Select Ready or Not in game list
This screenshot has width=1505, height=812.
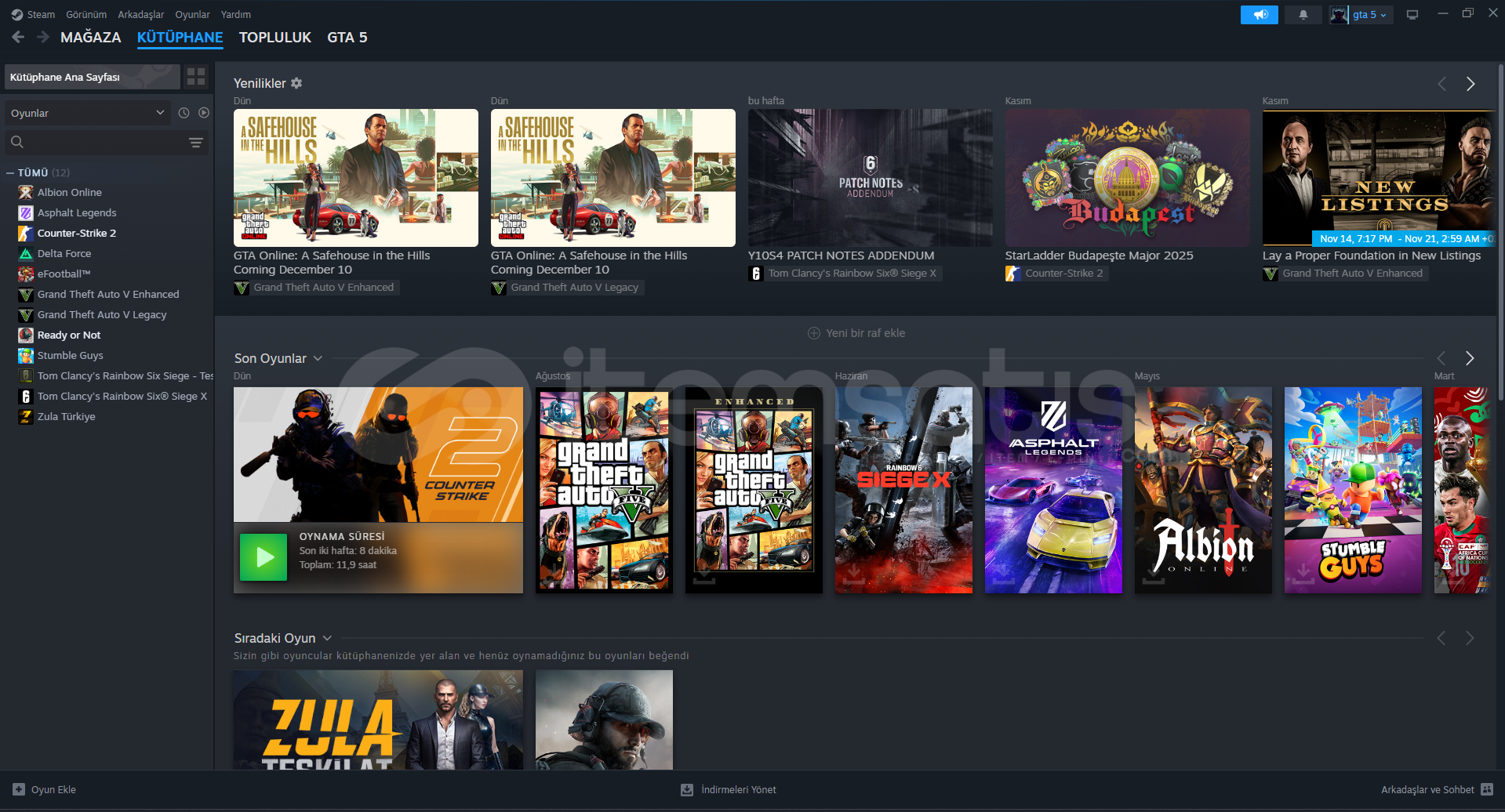tap(69, 335)
